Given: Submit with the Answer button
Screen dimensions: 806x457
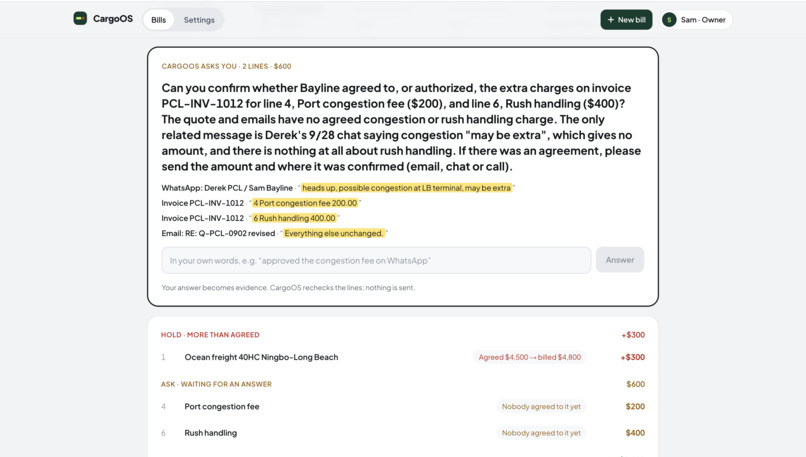Looking at the screenshot, I should pos(619,260).
